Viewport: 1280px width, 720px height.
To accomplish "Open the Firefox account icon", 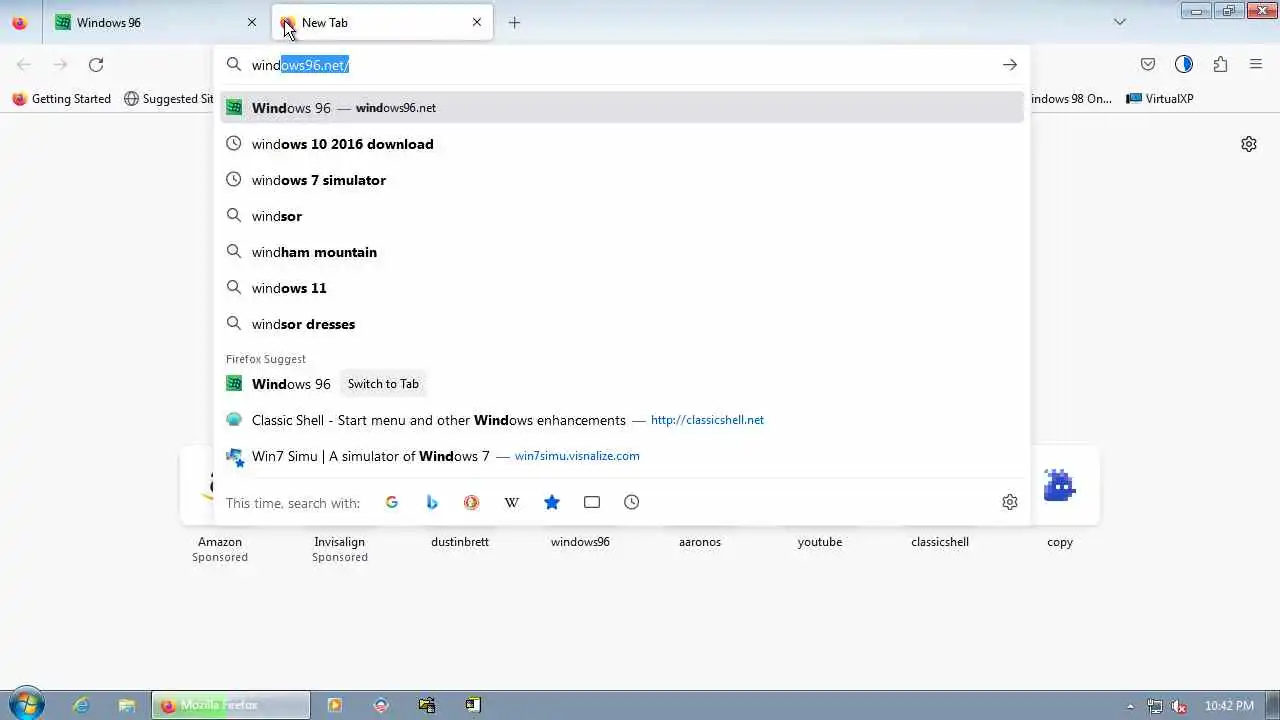I will coord(1184,65).
